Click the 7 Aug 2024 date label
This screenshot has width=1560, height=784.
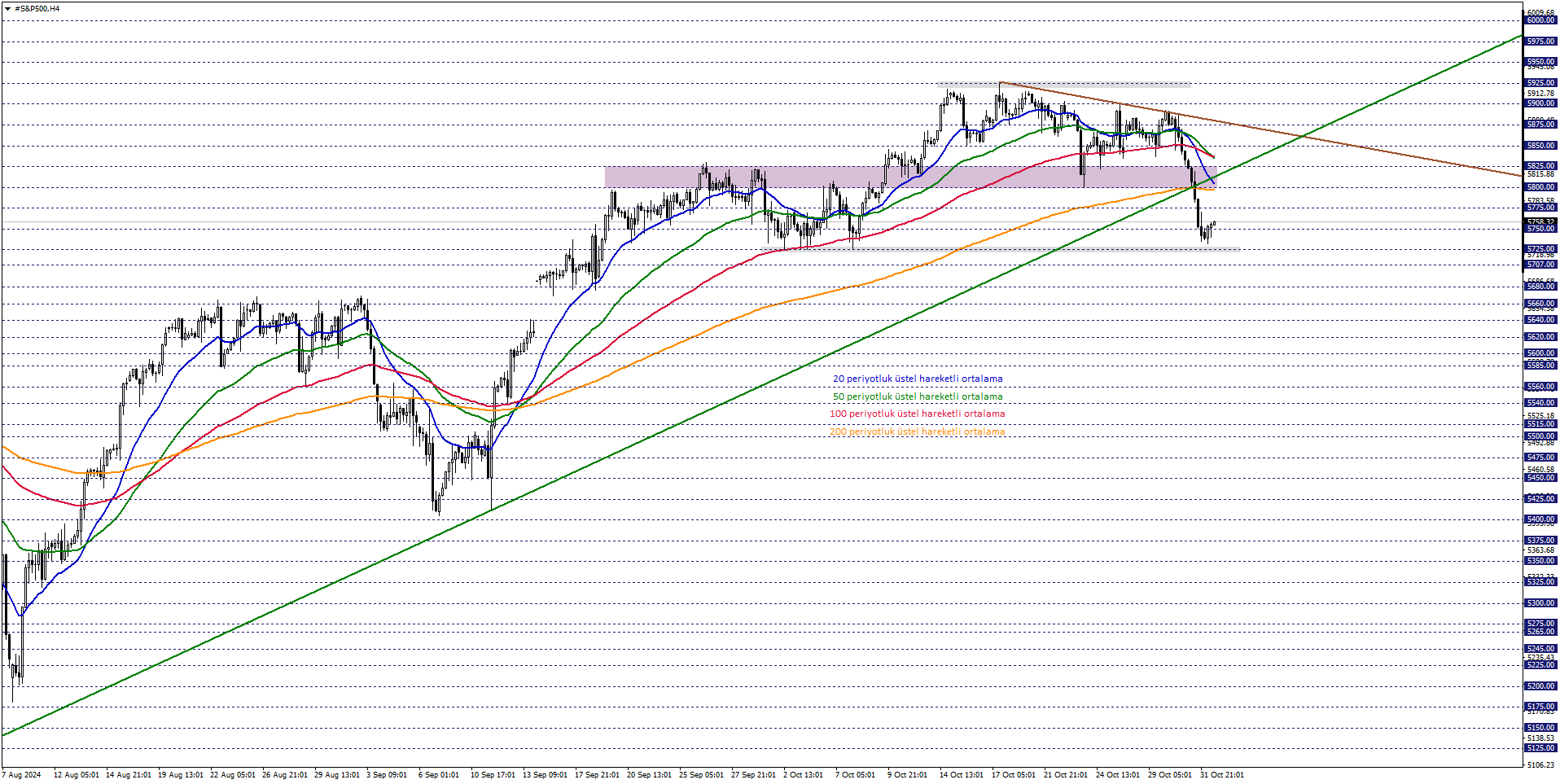[x=22, y=775]
